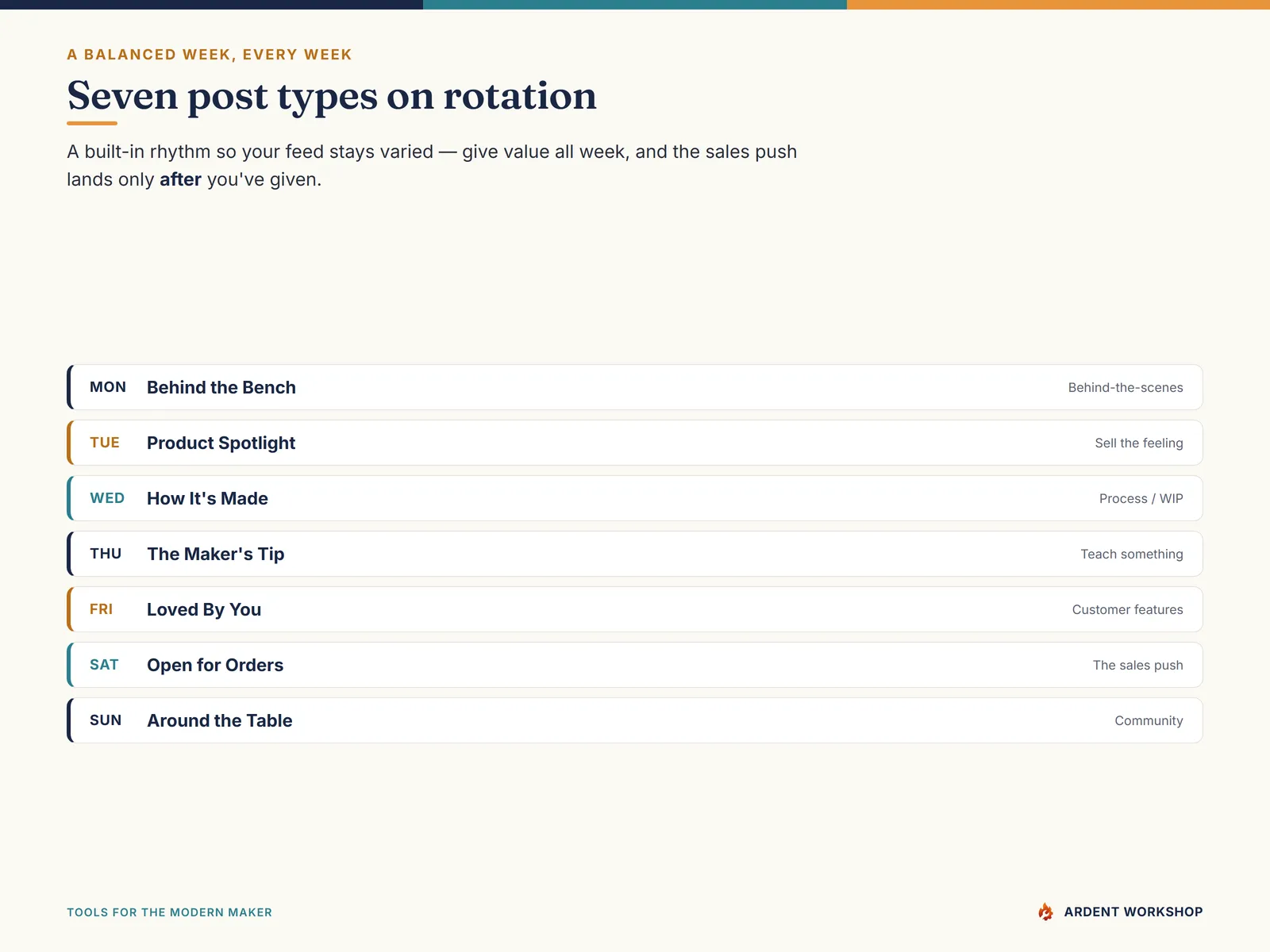This screenshot has height=952, width=1270.
Task: Select the 'Behind the Bench' row title
Action: [x=221, y=387]
